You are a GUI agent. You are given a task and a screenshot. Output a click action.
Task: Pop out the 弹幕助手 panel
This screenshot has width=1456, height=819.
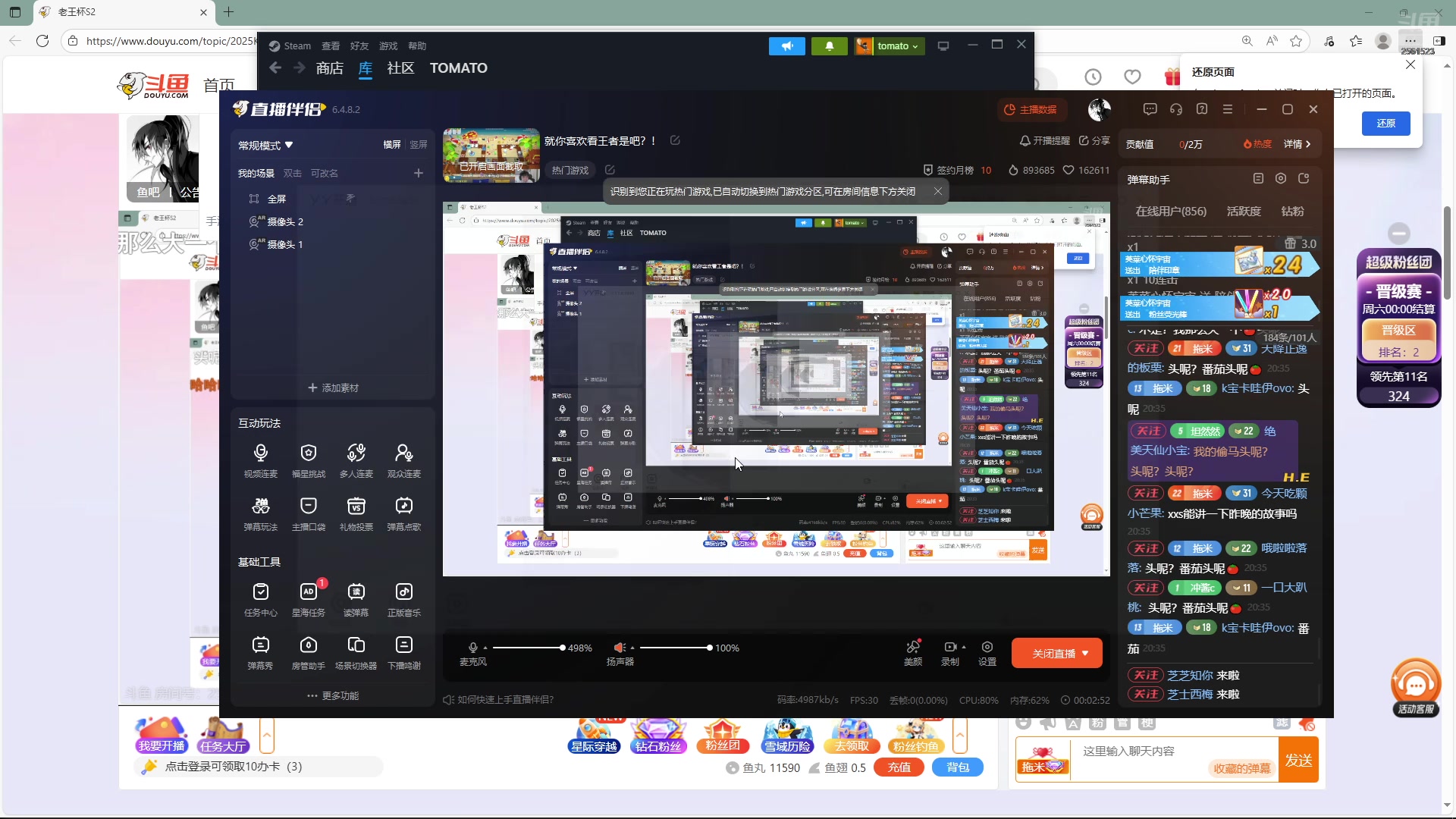pos(1304,179)
